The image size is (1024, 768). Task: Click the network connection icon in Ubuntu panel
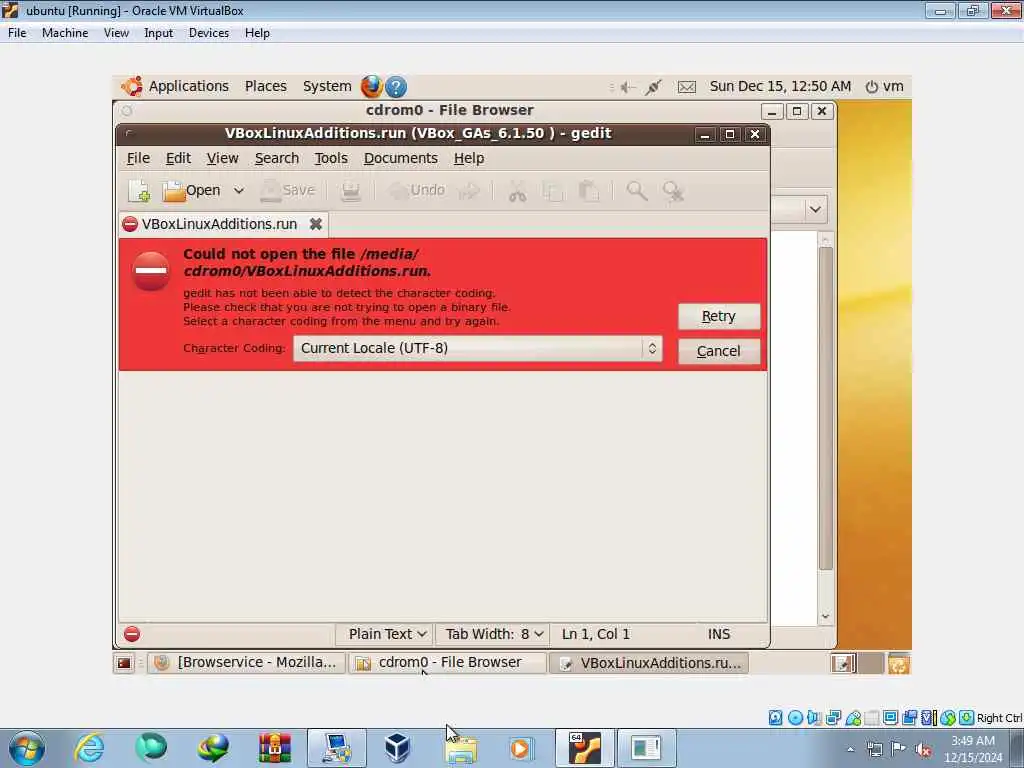point(653,87)
